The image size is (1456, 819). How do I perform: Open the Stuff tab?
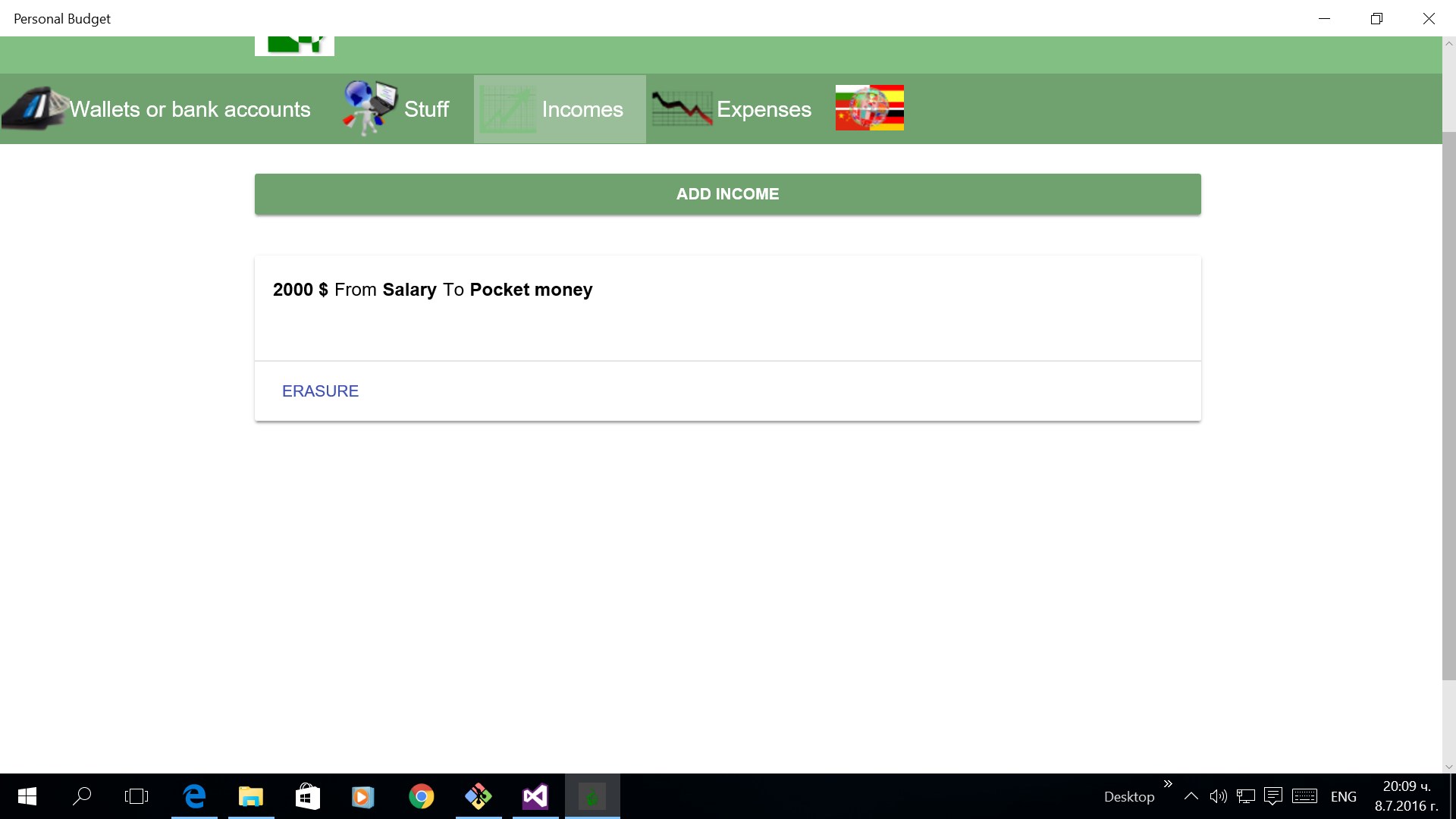(426, 109)
